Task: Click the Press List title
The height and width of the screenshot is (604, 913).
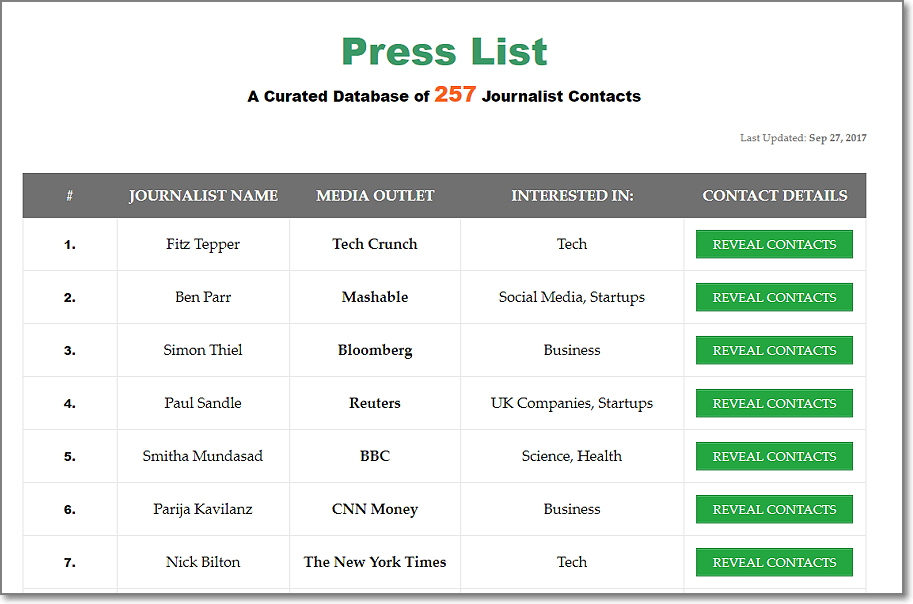Action: (444, 52)
